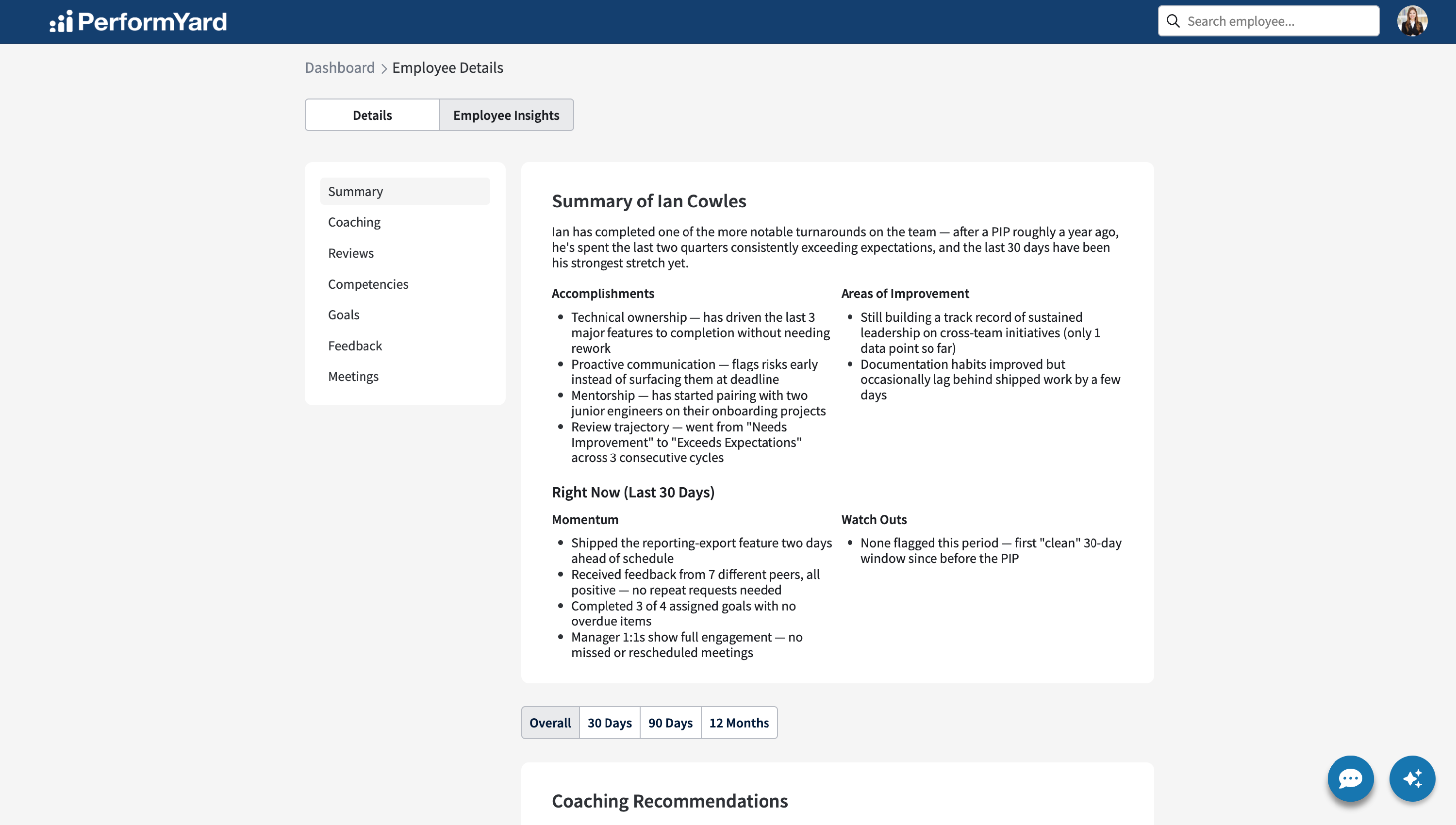The width and height of the screenshot is (1456, 825).
Task: Select the 12 Months time range
Action: [739, 723]
